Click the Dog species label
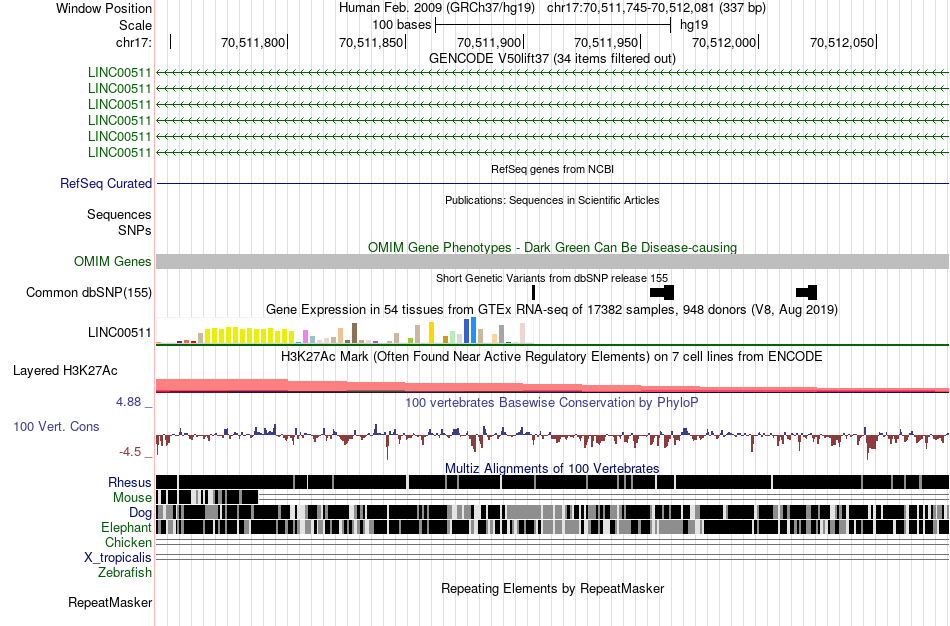This screenshot has height=626, width=950. click(x=141, y=513)
